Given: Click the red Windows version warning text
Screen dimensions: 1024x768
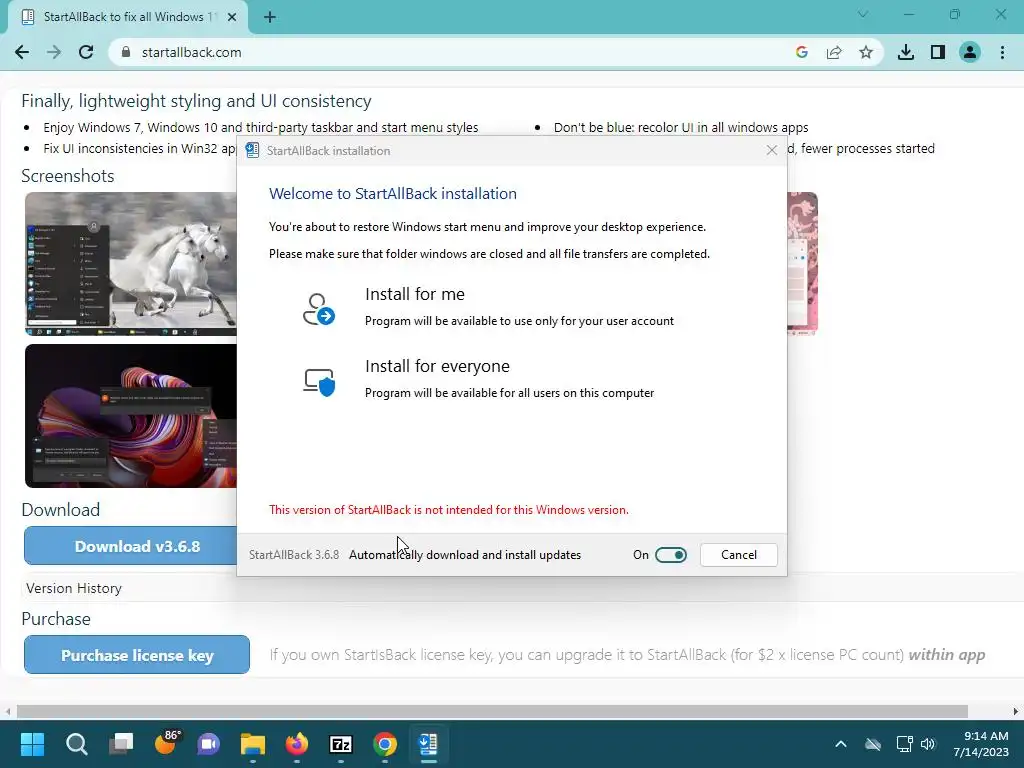Looking at the screenshot, I should point(449,510).
